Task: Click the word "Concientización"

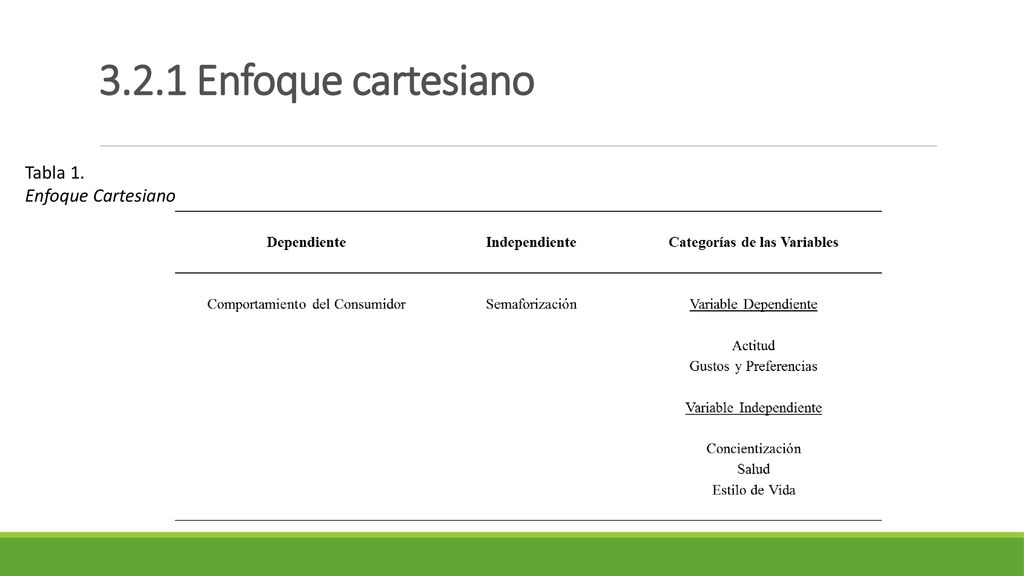Action: pos(753,449)
